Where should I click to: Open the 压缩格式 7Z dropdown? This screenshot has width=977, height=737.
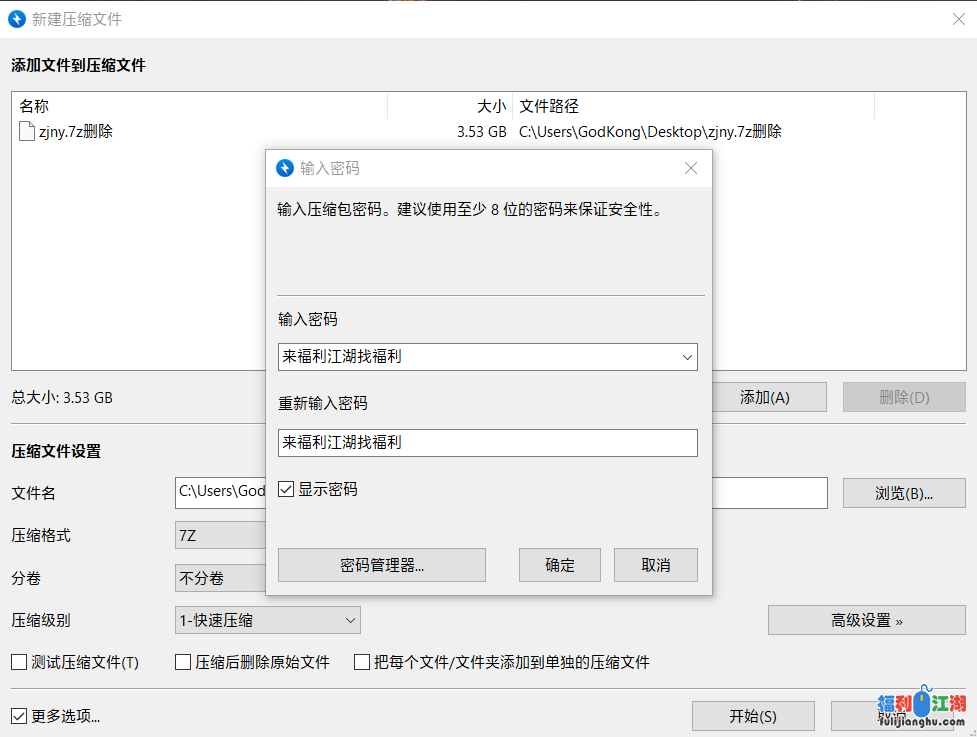tap(220, 535)
